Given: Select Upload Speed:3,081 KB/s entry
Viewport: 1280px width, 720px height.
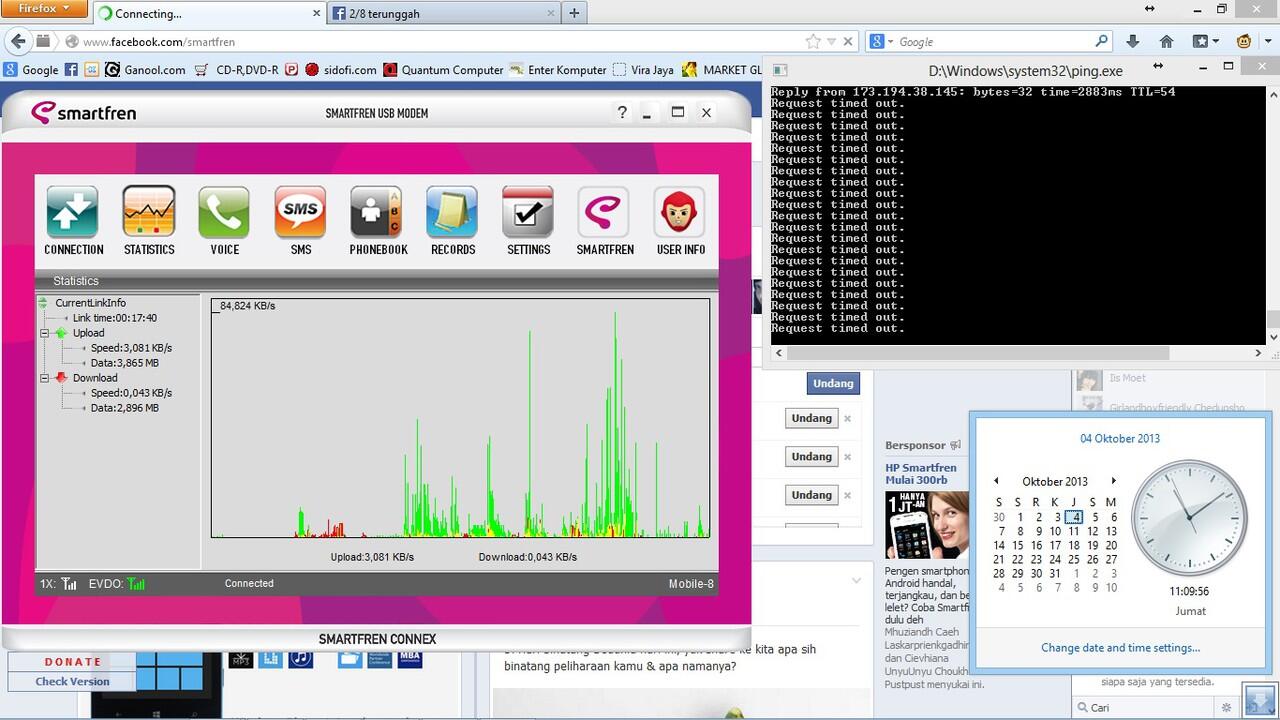Looking at the screenshot, I should (x=131, y=348).
